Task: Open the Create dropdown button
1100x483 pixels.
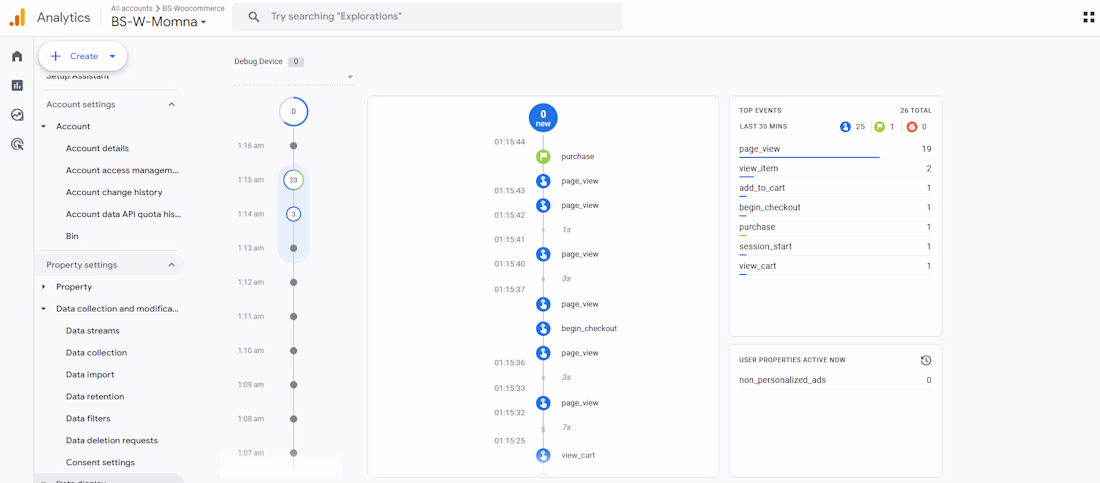Action: click(83, 56)
